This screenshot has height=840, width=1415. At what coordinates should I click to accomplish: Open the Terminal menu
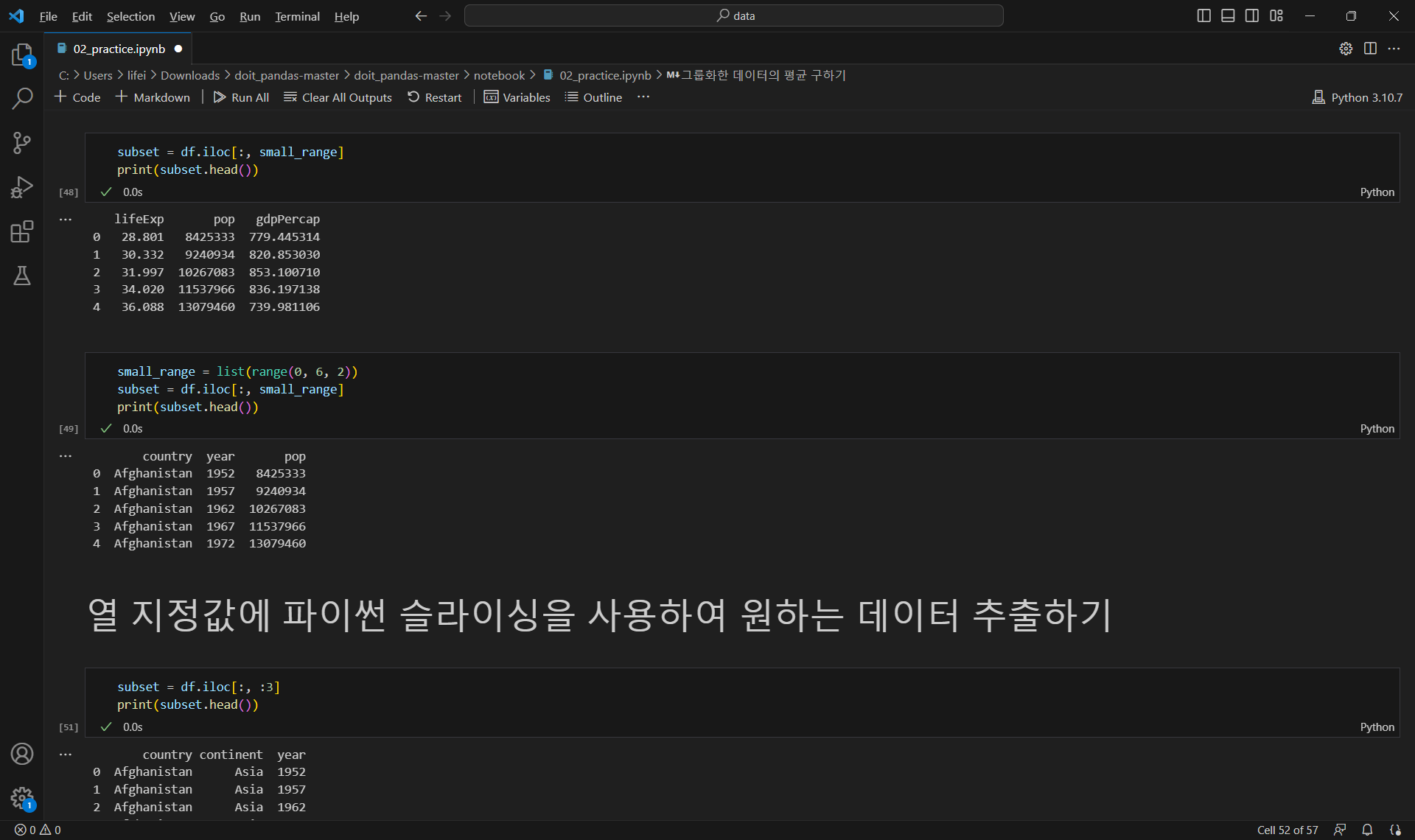coord(297,16)
